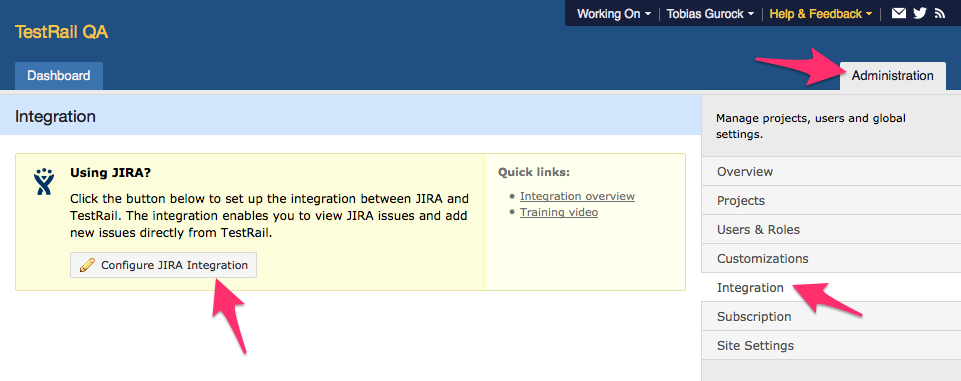961x381 pixels.
Task: Switch to the Dashboard tab
Action: 59,76
